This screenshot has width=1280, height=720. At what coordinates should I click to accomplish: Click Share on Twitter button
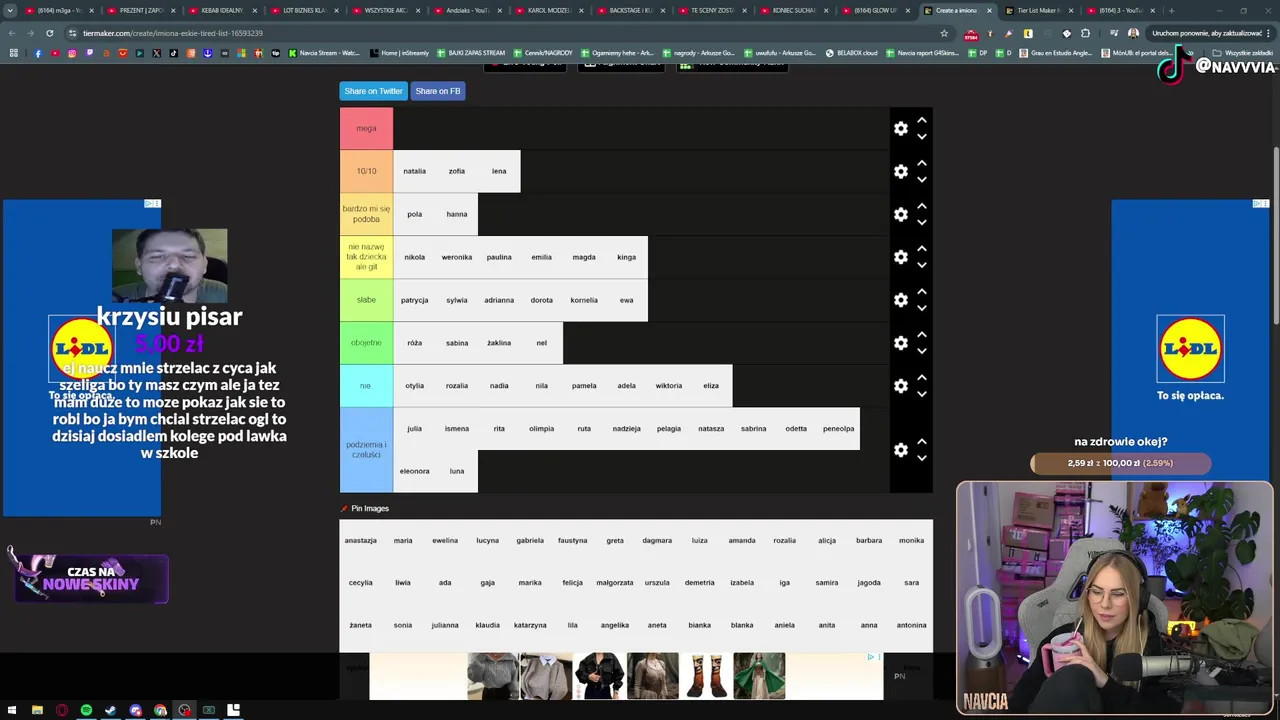[373, 91]
